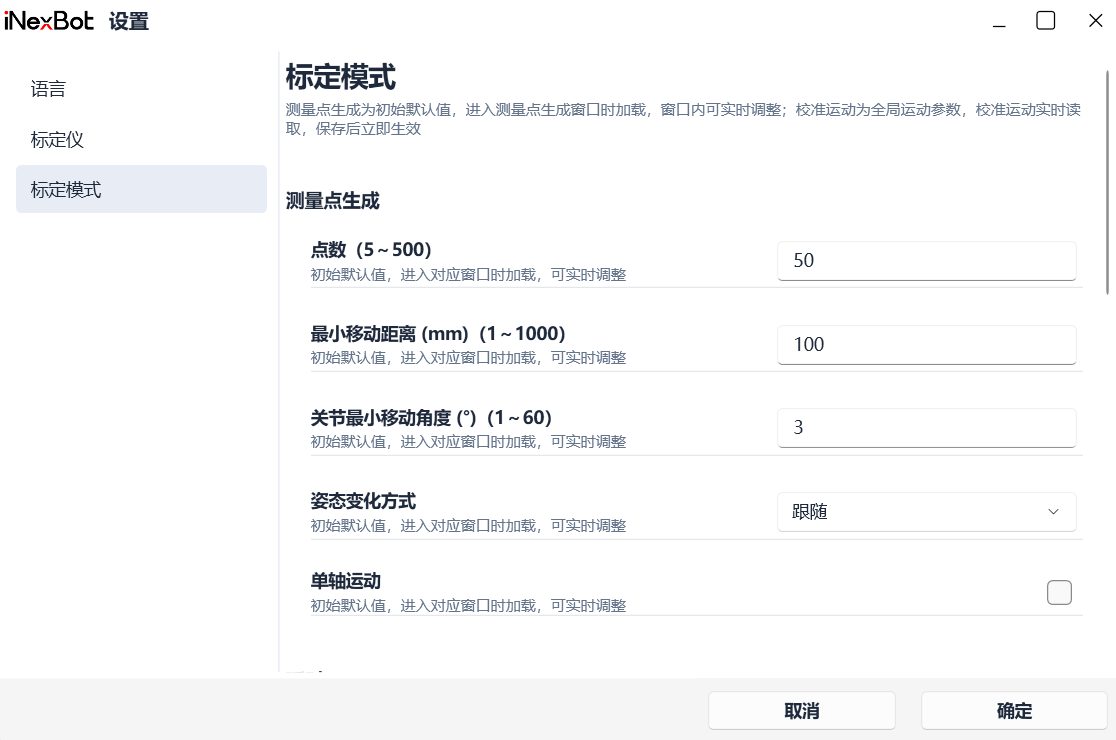The height and width of the screenshot is (740, 1116).
Task: Open the 姿态变化方式 dropdown showing 跟随
Action: point(927,512)
